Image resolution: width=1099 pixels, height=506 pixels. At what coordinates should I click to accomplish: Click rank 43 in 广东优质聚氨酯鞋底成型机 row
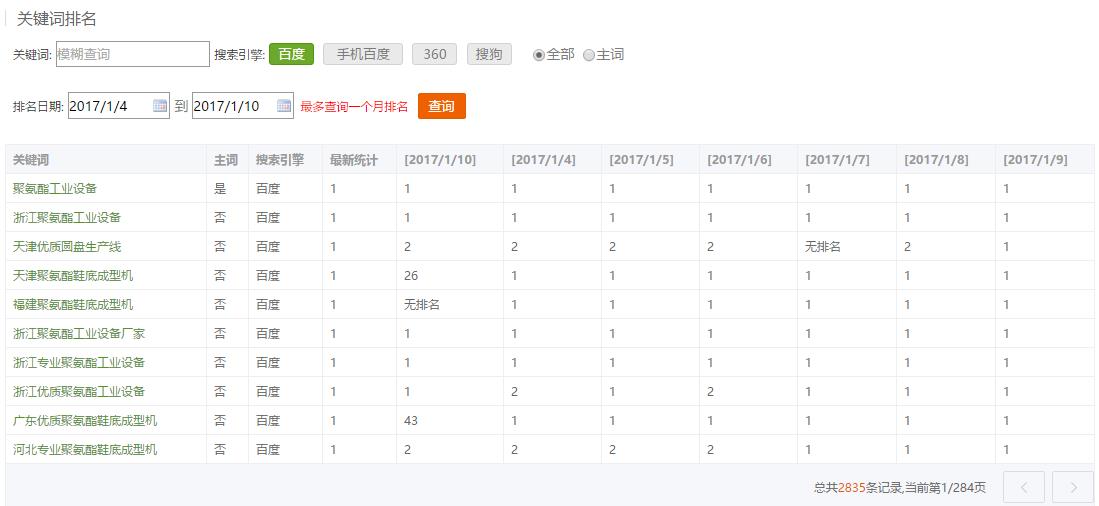(411, 420)
